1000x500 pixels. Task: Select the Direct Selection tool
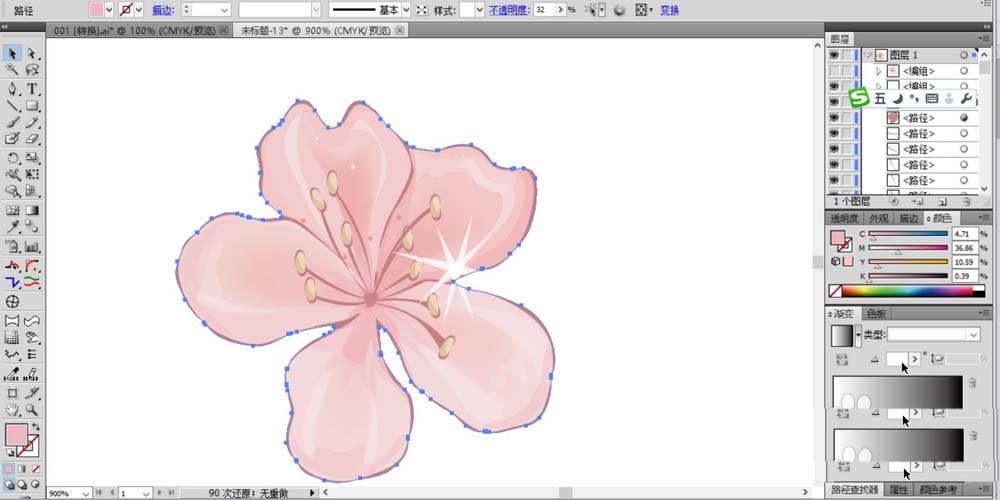click(32, 53)
